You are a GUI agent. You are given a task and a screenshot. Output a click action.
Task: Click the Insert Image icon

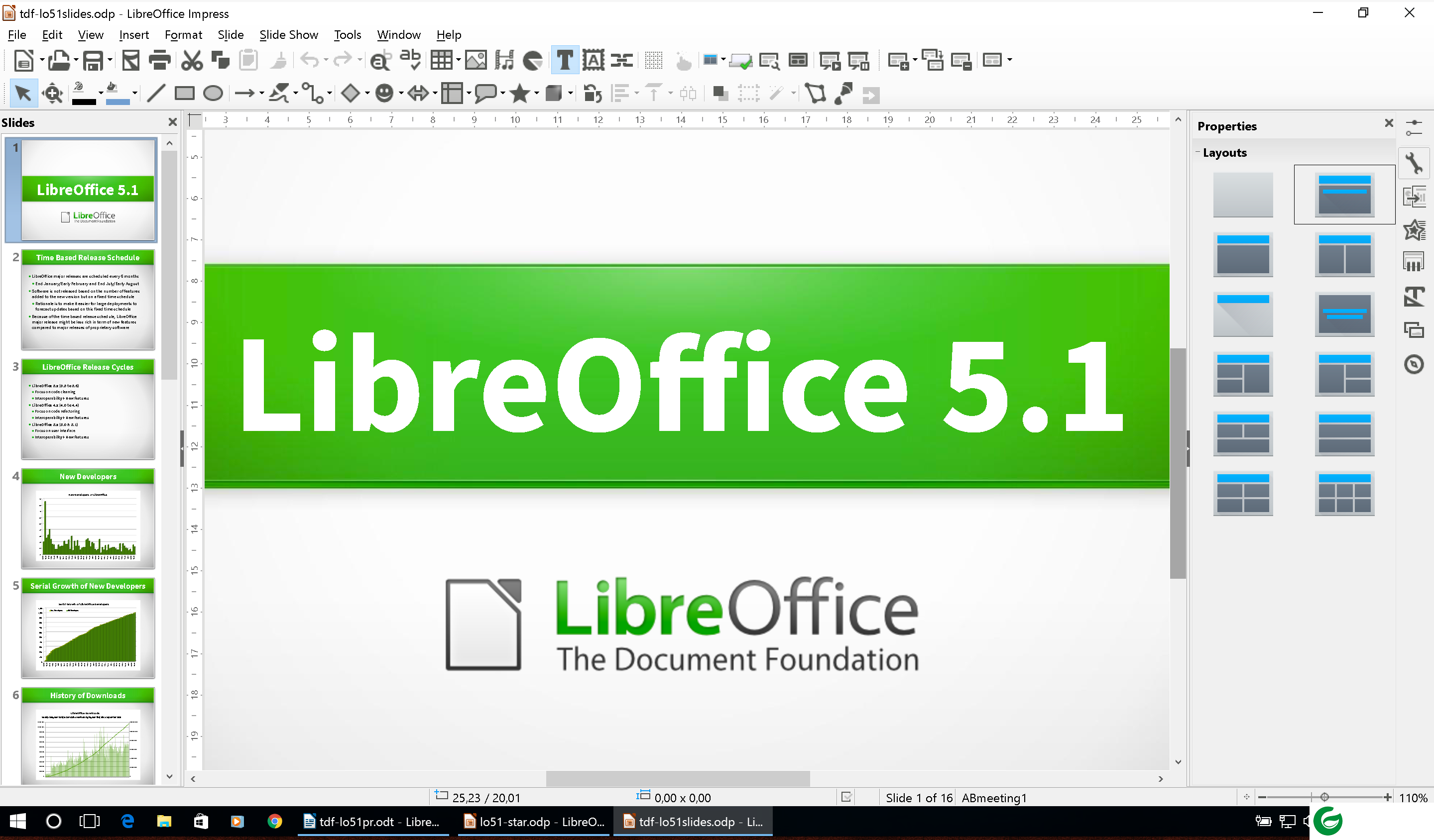click(x=476, y=60)
